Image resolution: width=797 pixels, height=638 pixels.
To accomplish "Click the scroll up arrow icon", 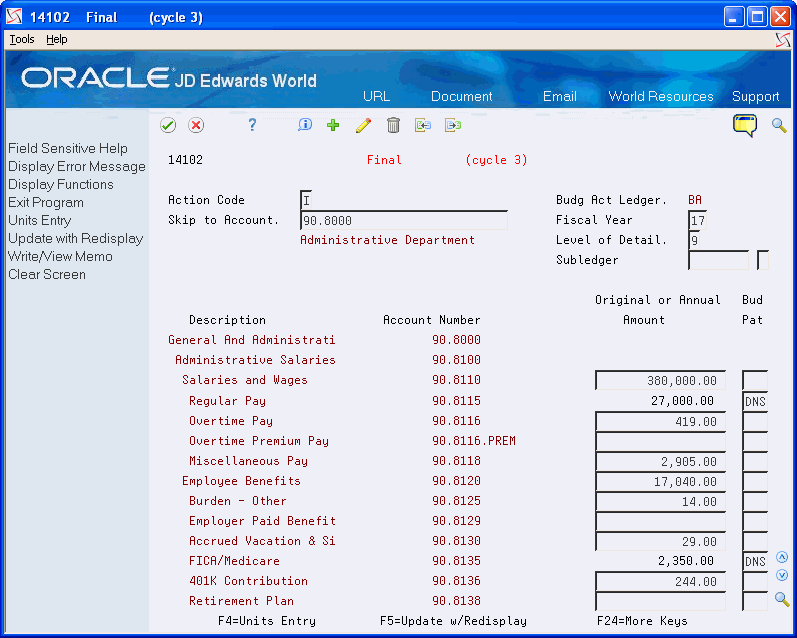I will (x=782, y=557).
